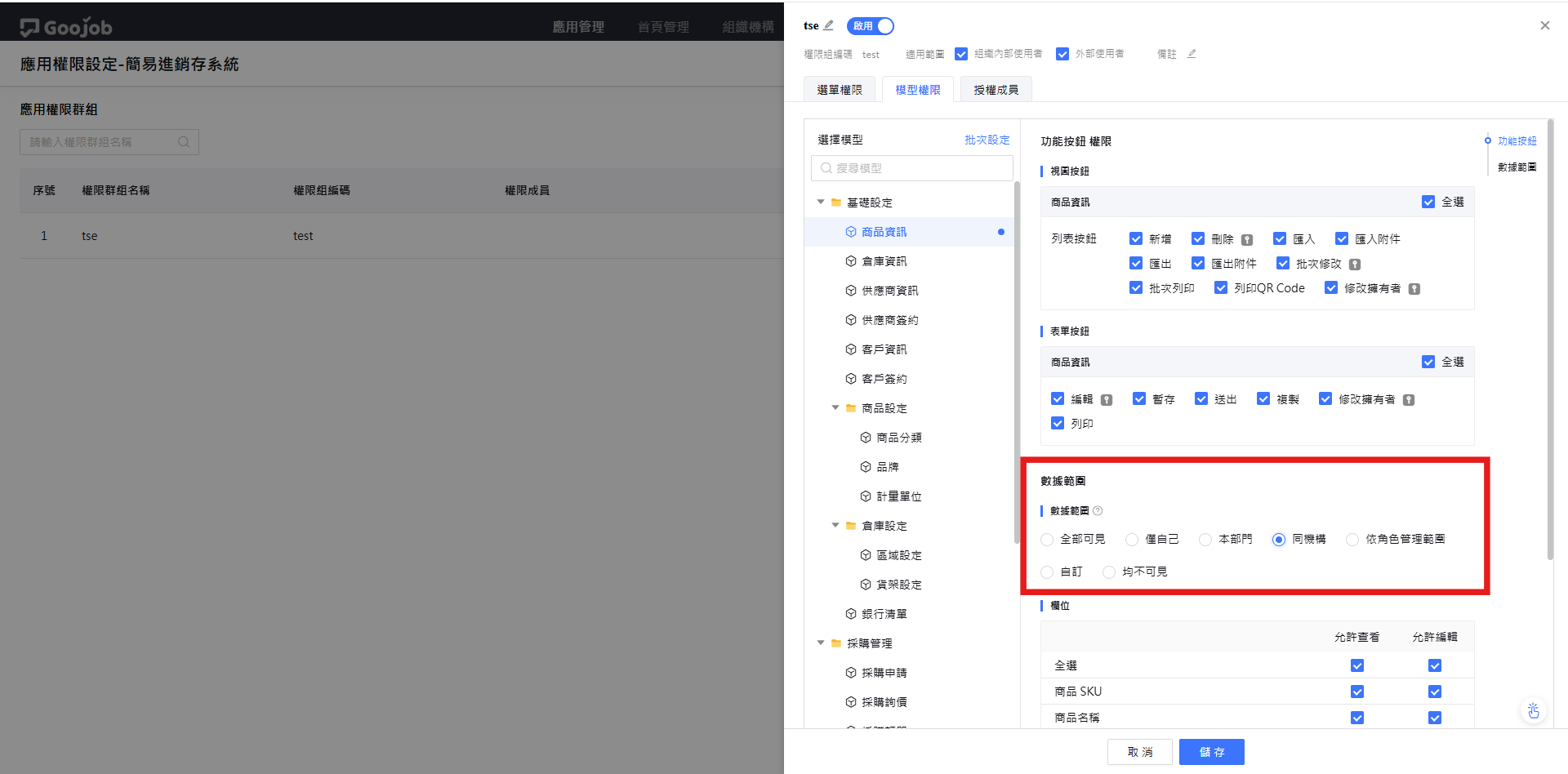Collapse the 採購管理 tree folder
This screenshot has width=1568, height=774.
click(821, 643)
